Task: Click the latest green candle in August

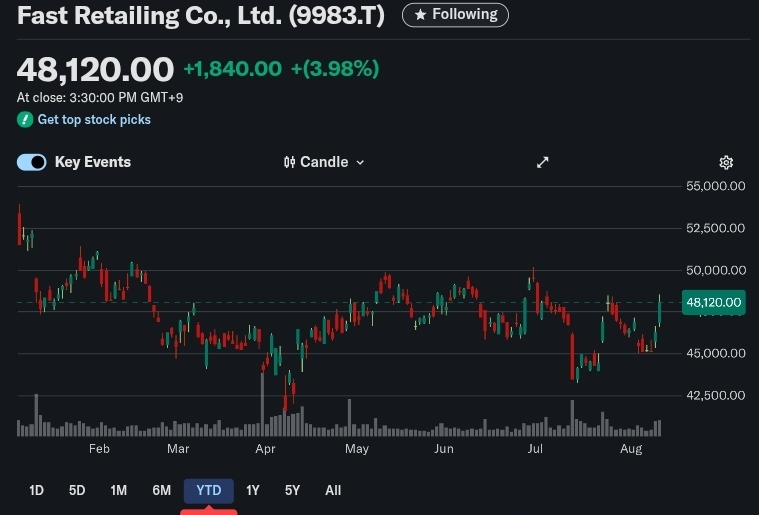Action: (659, 312)
